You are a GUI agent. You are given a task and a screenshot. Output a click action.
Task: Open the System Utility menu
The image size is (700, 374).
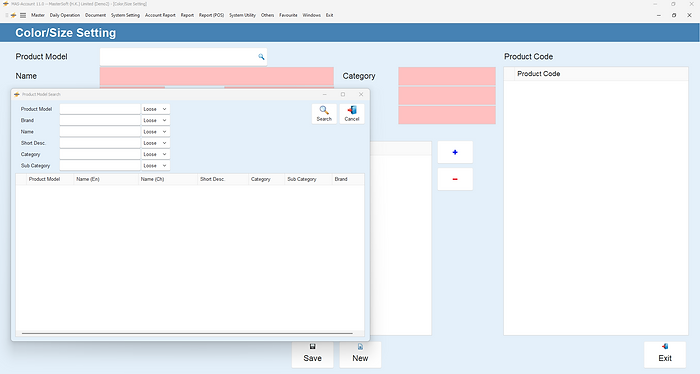click(x=242, y=15)
